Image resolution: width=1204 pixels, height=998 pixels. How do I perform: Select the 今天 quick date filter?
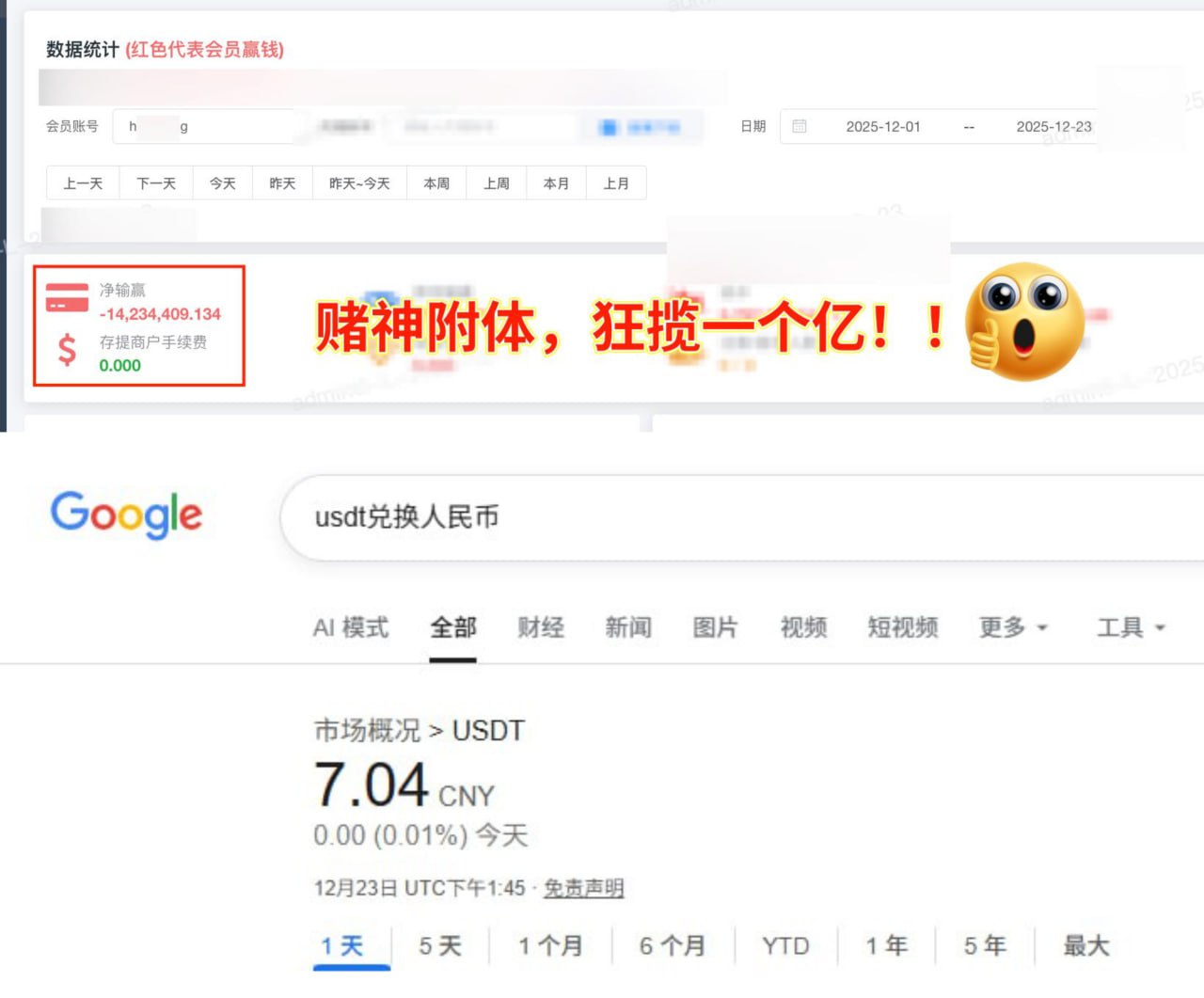pyautogui.click(x=223, y=183)
